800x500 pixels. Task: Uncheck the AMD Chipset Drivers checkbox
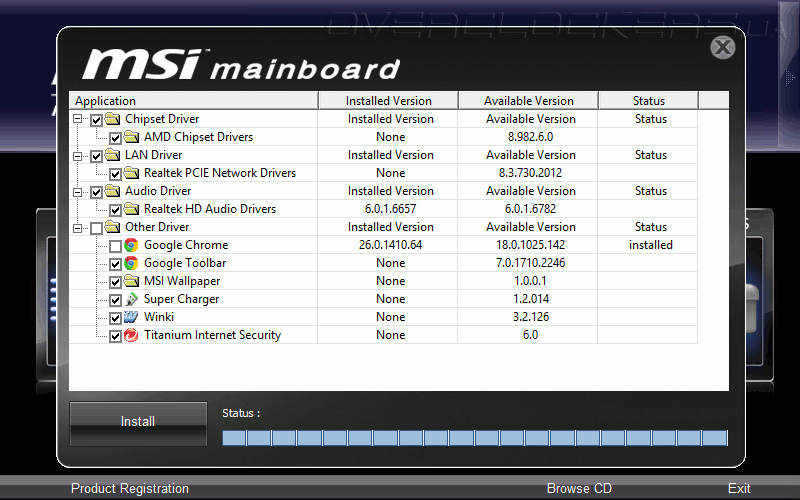[115, 138]
